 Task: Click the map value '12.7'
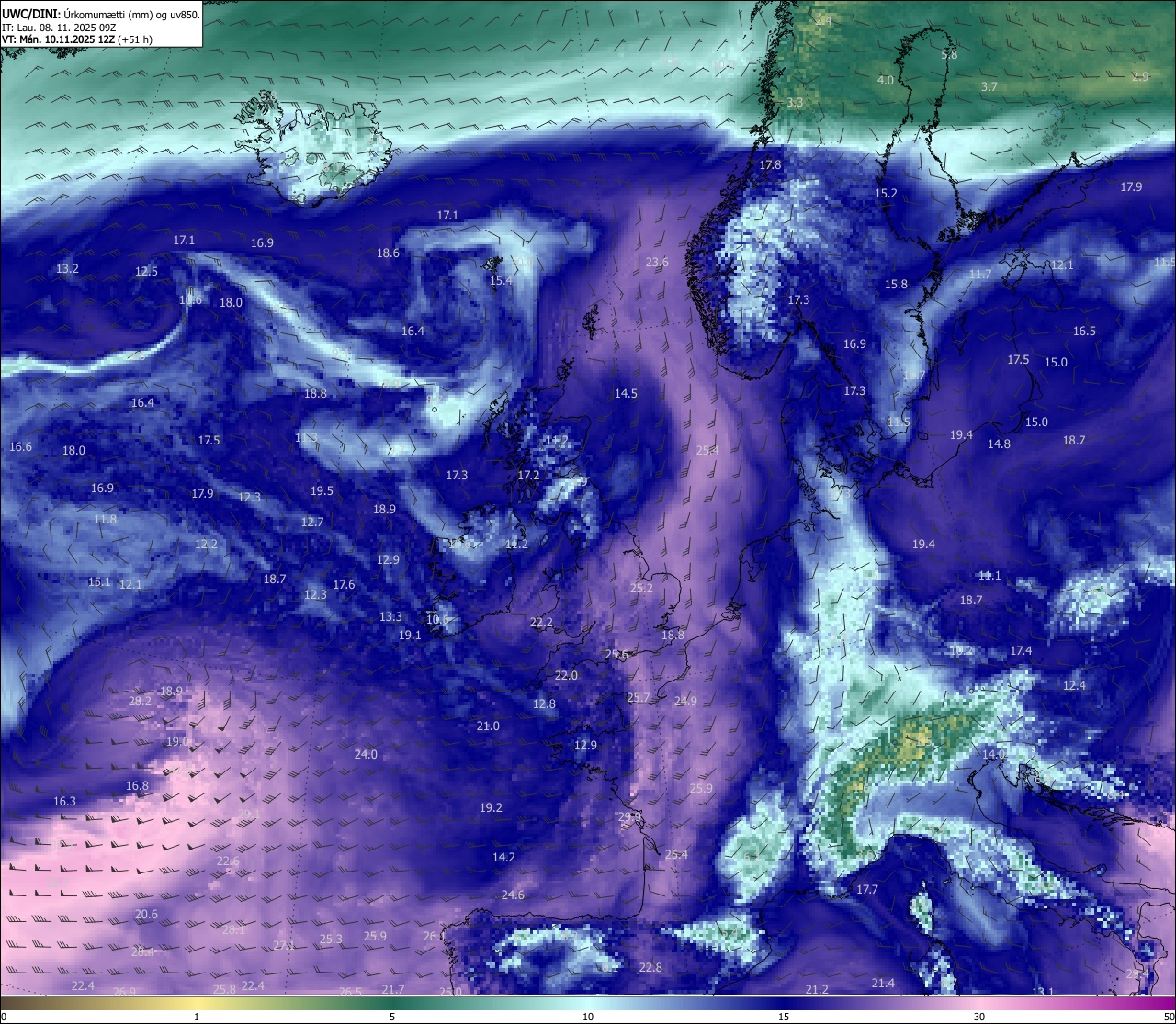(x=312, y=522)
